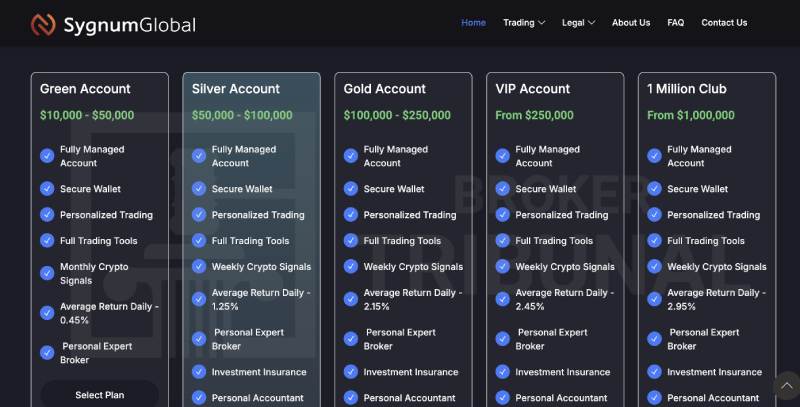Click 1 Million Club Weekly Crypto Signals check icon

(654, 267)
